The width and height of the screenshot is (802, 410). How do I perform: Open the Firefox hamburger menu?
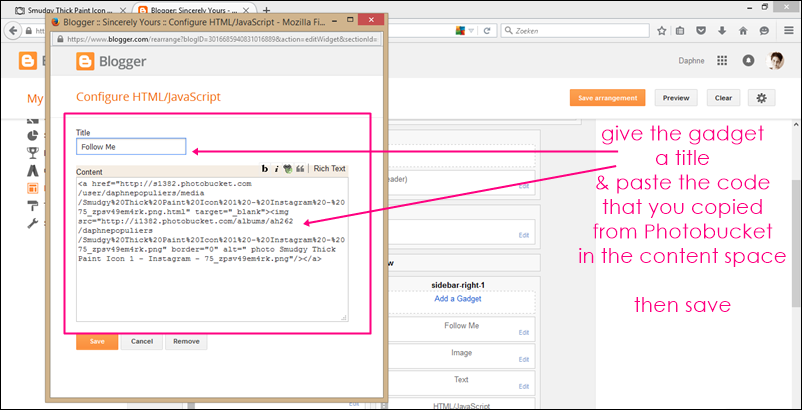click(x=789, y=31)
